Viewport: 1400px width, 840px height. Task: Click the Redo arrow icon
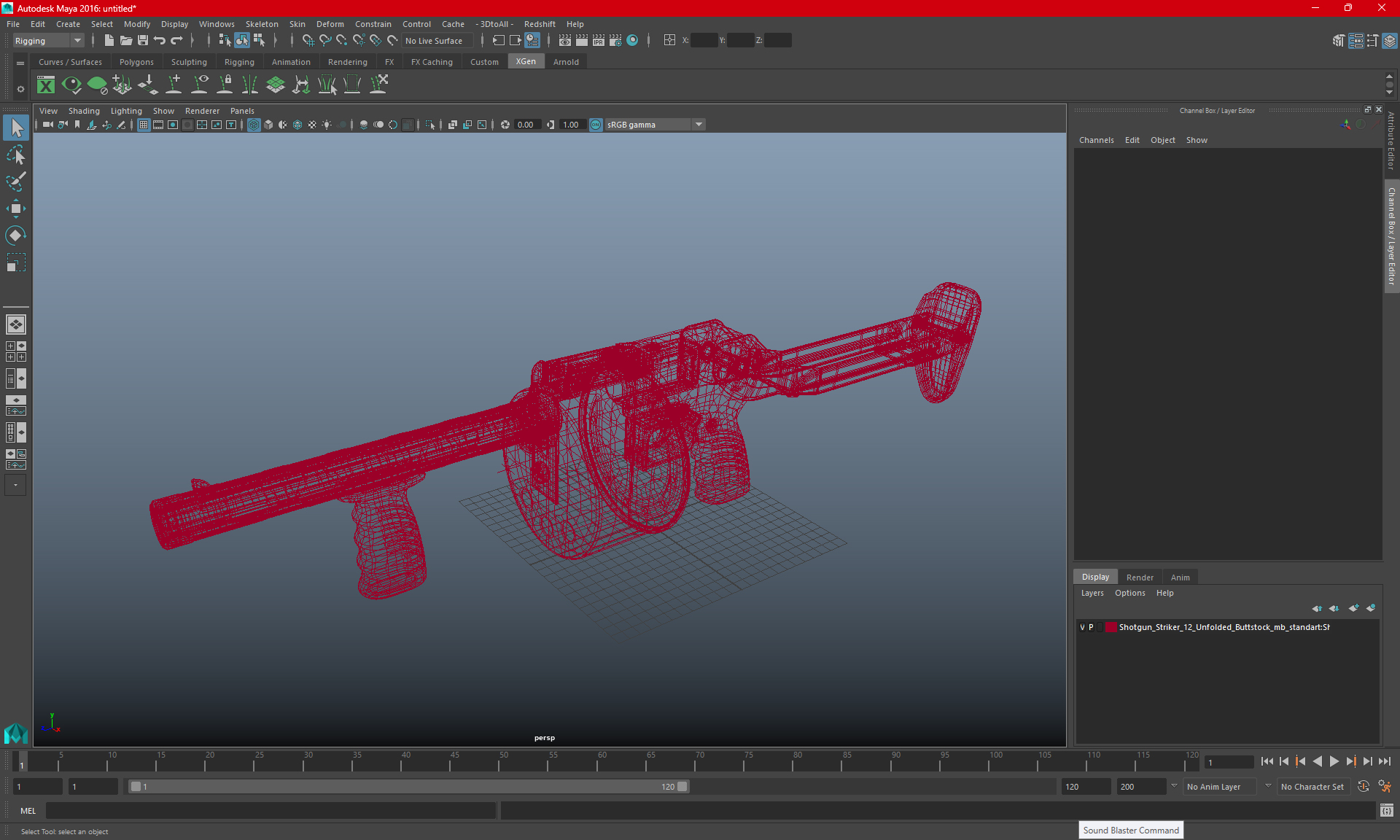(x=177, y=41)
